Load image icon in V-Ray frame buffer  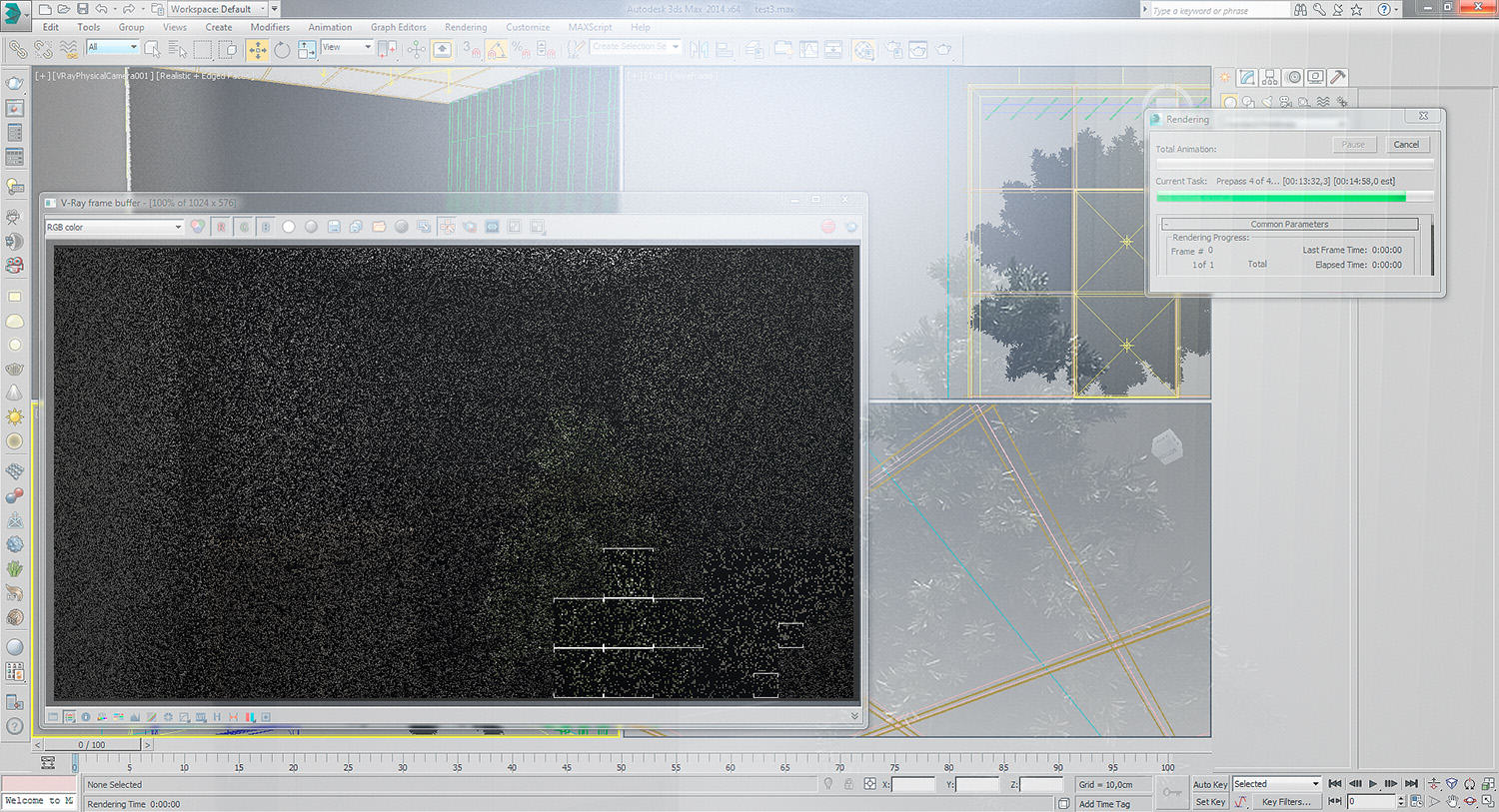[x=379, y=227]
